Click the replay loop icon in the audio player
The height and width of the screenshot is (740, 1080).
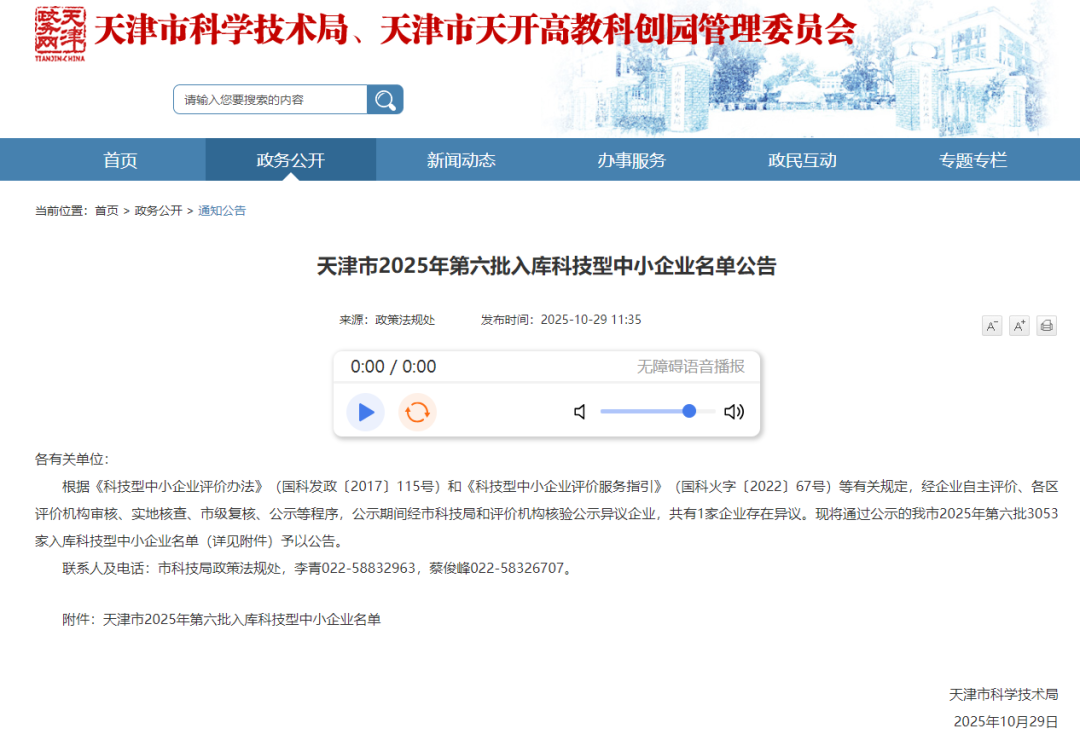[417, 412]
